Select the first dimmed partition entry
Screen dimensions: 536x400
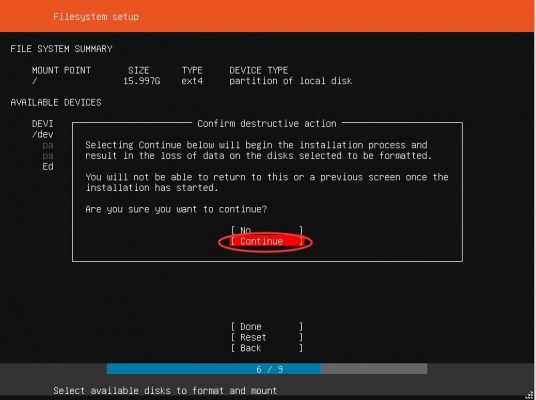coord(48,145)
